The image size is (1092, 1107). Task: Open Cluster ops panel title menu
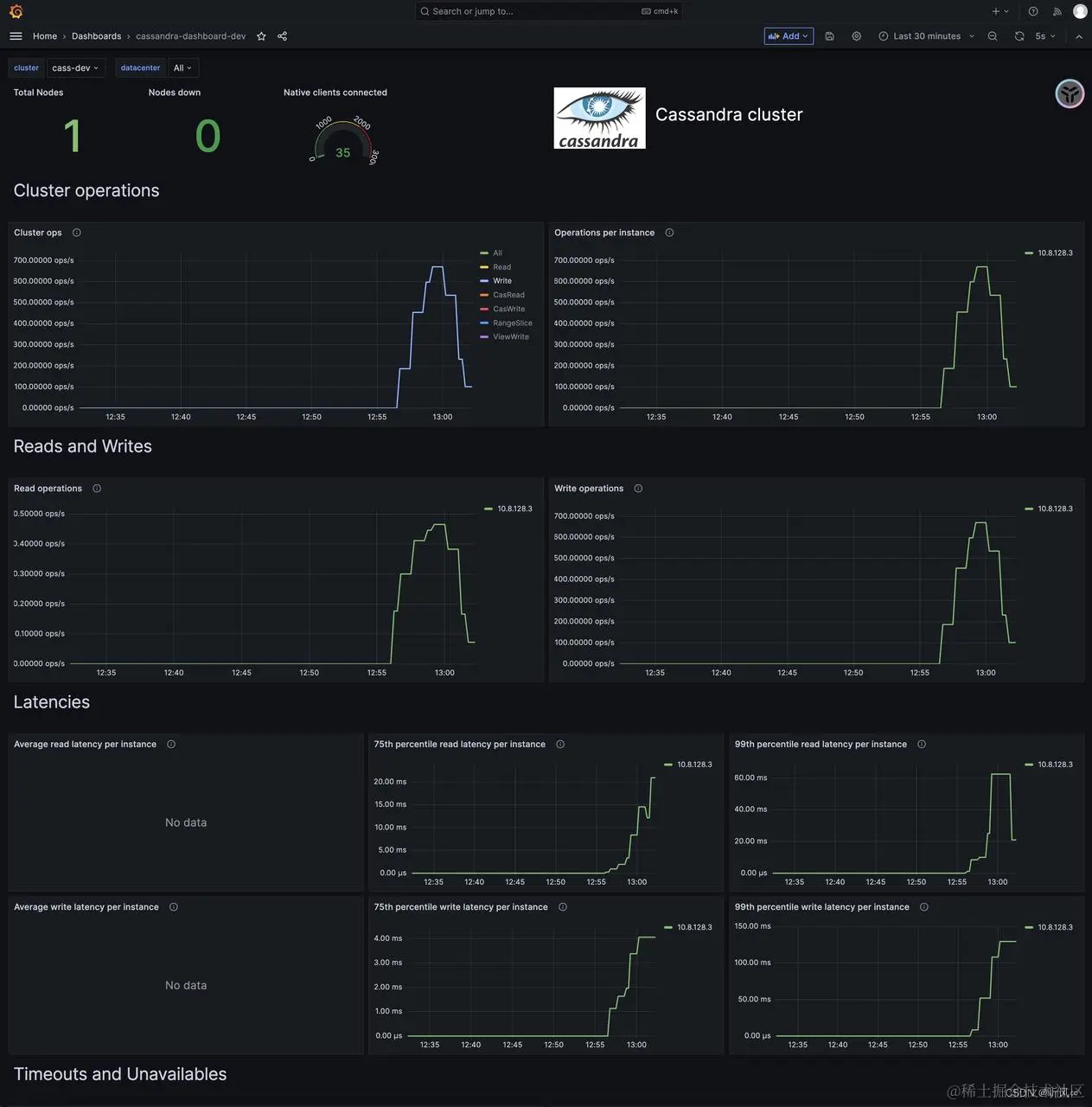pyautogui.click(x=38, y=233)
